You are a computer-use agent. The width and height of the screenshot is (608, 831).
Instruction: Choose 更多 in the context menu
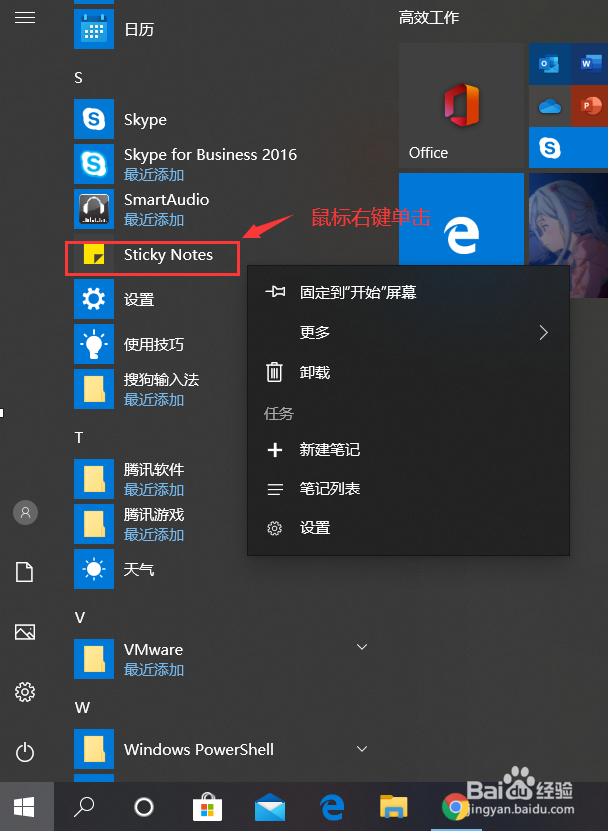pos(408,333)
